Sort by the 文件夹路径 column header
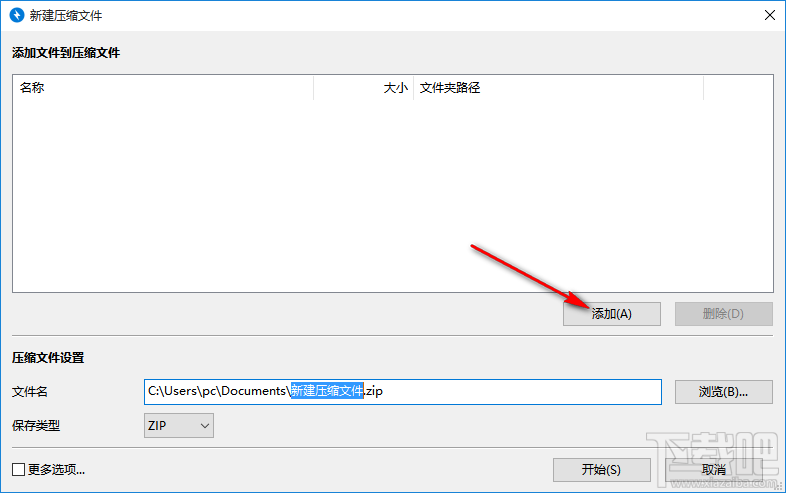The width and height of the screenshot is (786, 493). click(558, 88)
